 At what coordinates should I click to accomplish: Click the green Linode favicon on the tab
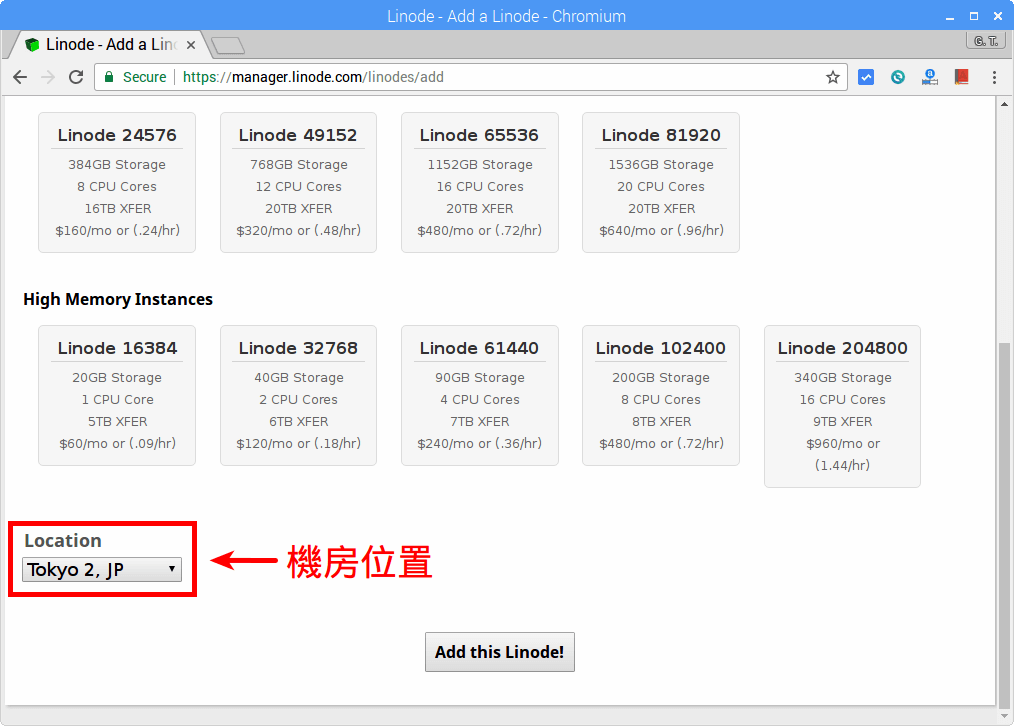point(30,44)
